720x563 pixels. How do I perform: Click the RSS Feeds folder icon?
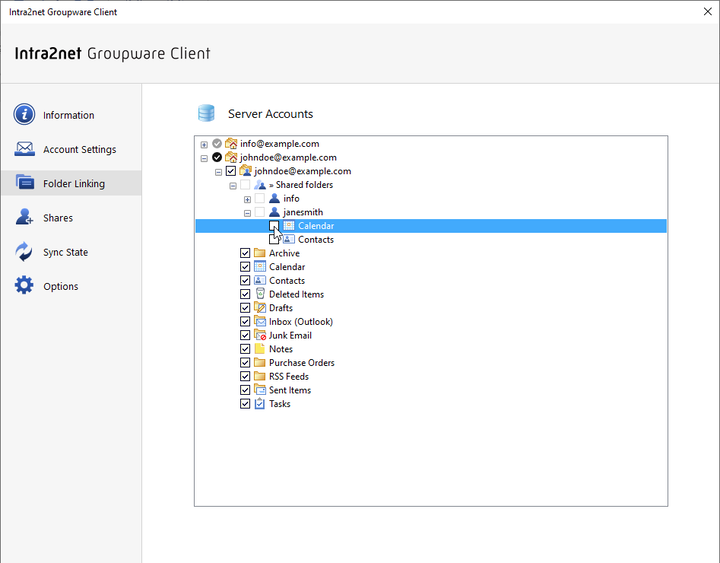coord(260,376)
